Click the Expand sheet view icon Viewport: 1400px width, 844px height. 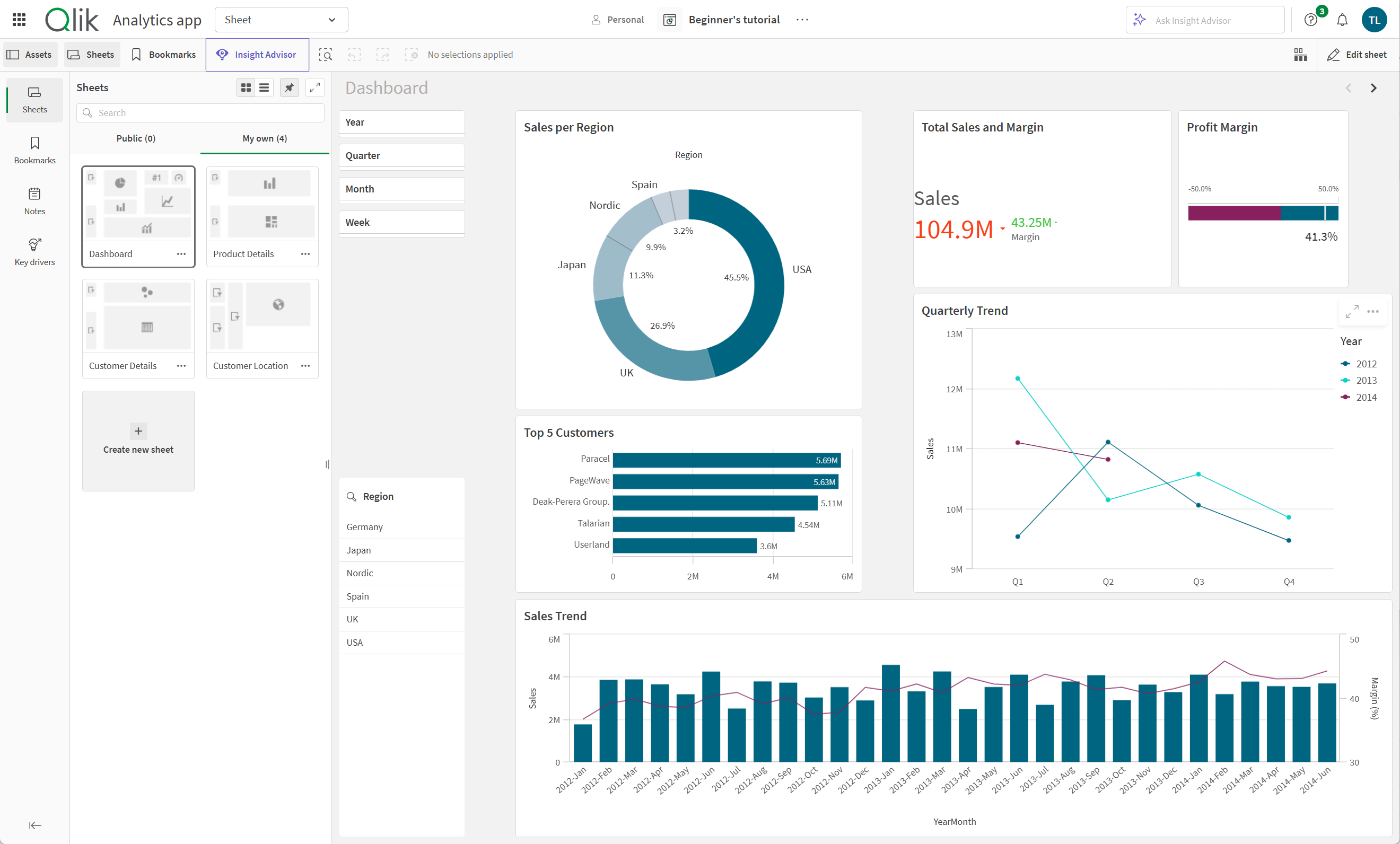(x=315, y=88)
